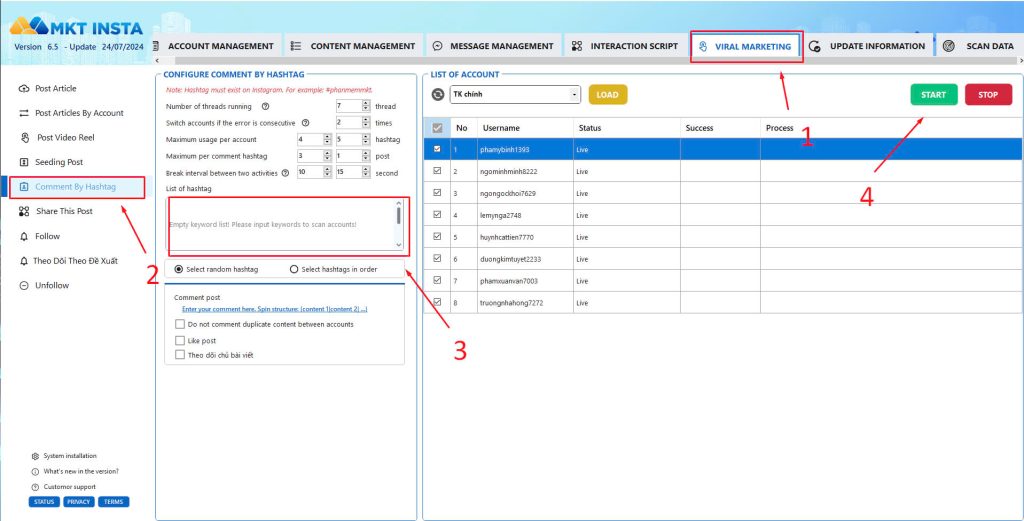Screen dimensions: 1024x521
Task: Switch to Interaction Script tab
Action: (x=625, y=46)
